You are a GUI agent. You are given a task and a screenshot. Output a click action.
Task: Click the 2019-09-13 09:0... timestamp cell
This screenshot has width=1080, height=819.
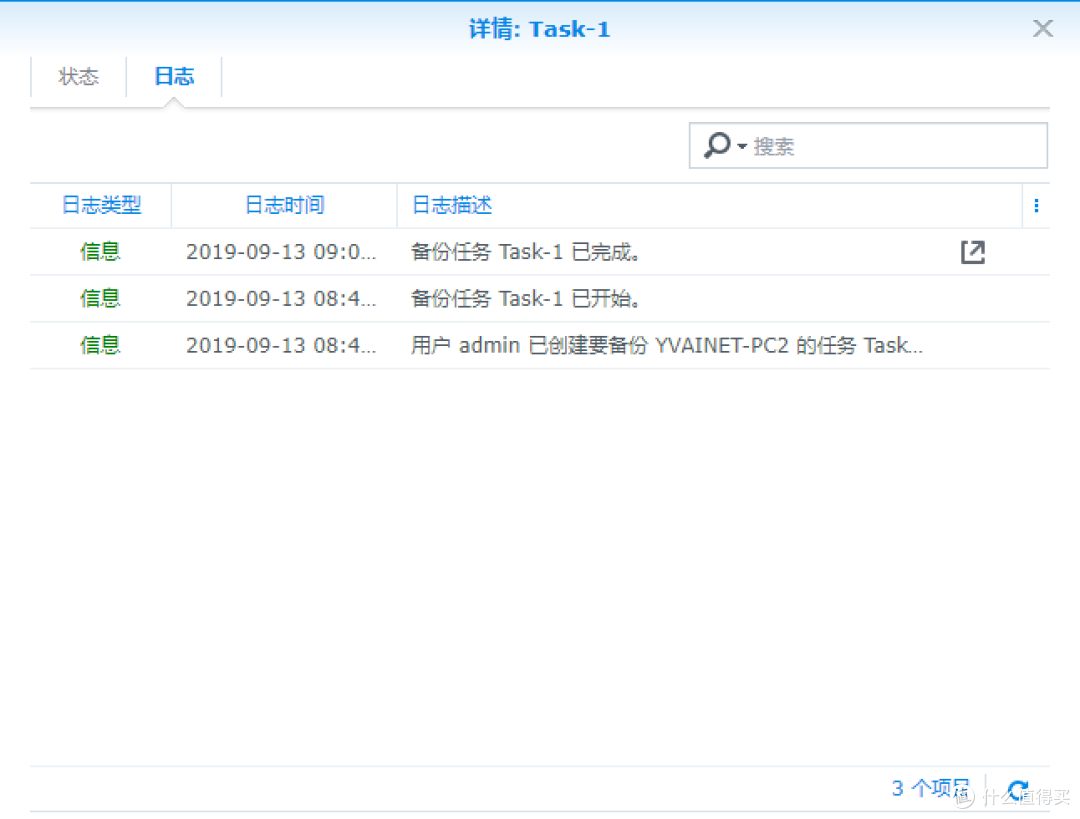[281, 252]
